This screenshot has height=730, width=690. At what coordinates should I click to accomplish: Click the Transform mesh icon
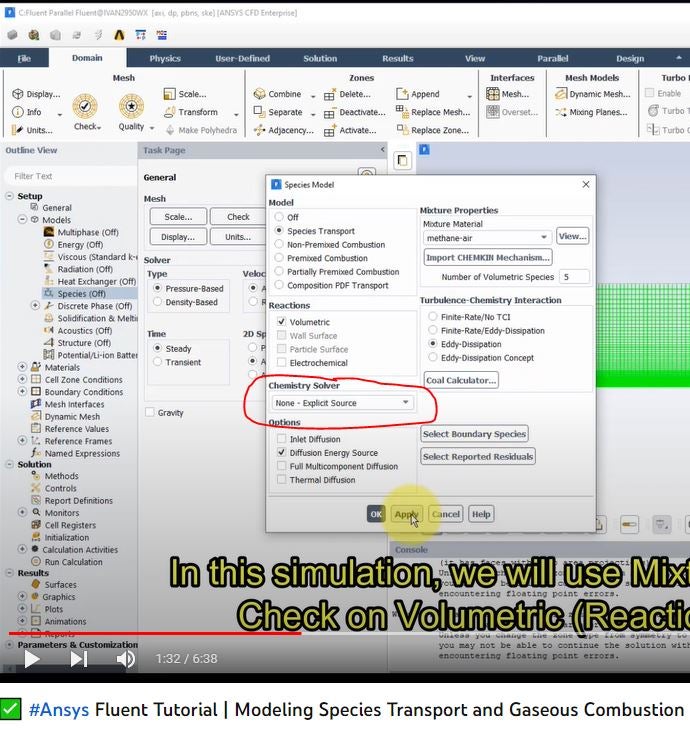click(169, 112)
